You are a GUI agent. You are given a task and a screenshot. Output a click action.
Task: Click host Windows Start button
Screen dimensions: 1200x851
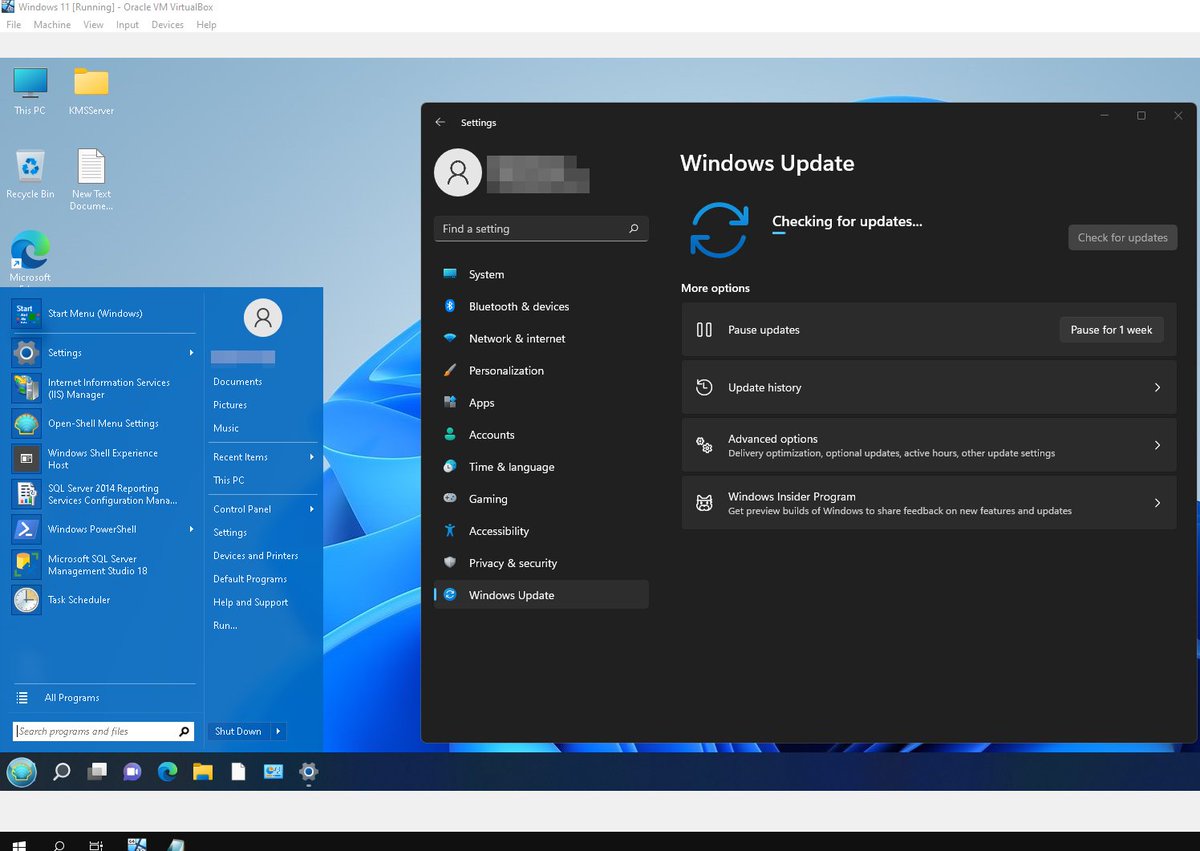pyautogui.click(x=21, y=845)
